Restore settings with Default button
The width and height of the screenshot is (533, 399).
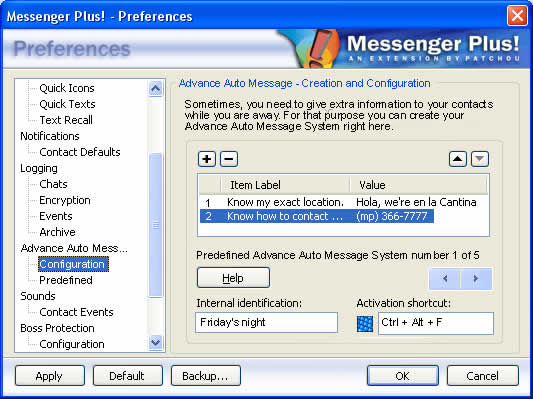(x=127, y=376)
